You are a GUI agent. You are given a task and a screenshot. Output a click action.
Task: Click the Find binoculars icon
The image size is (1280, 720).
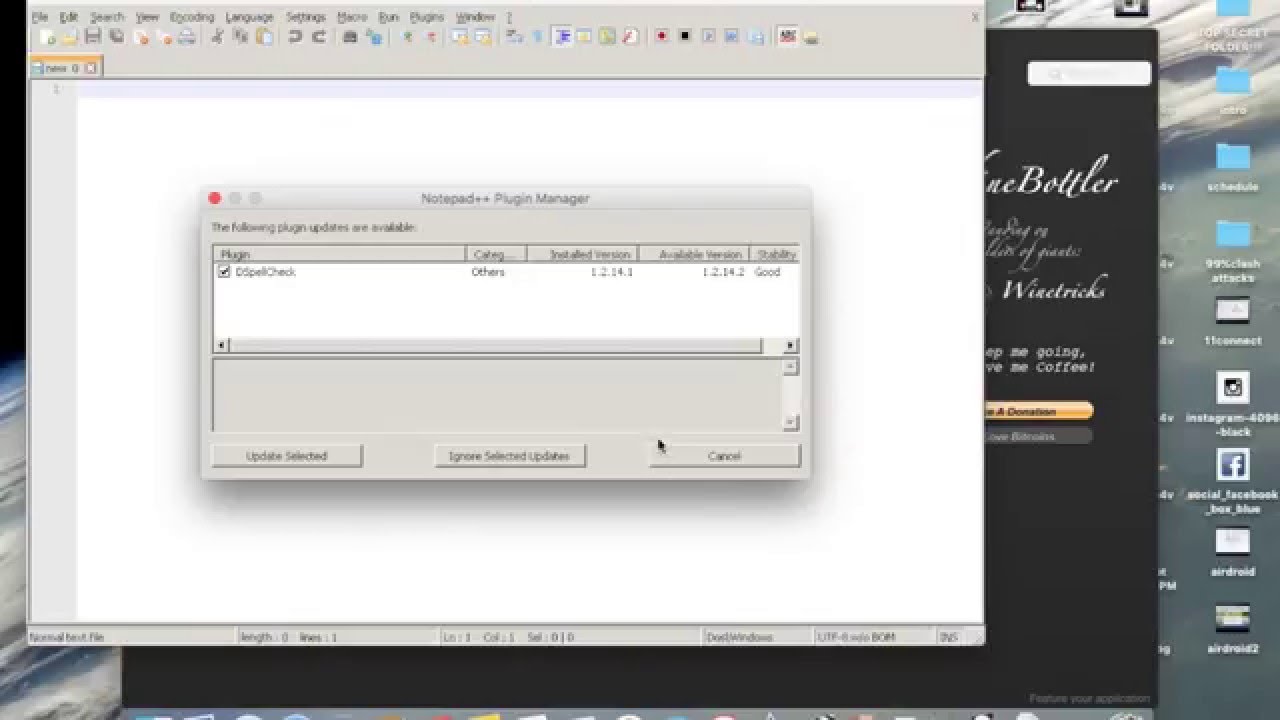(x=350, y=37)
